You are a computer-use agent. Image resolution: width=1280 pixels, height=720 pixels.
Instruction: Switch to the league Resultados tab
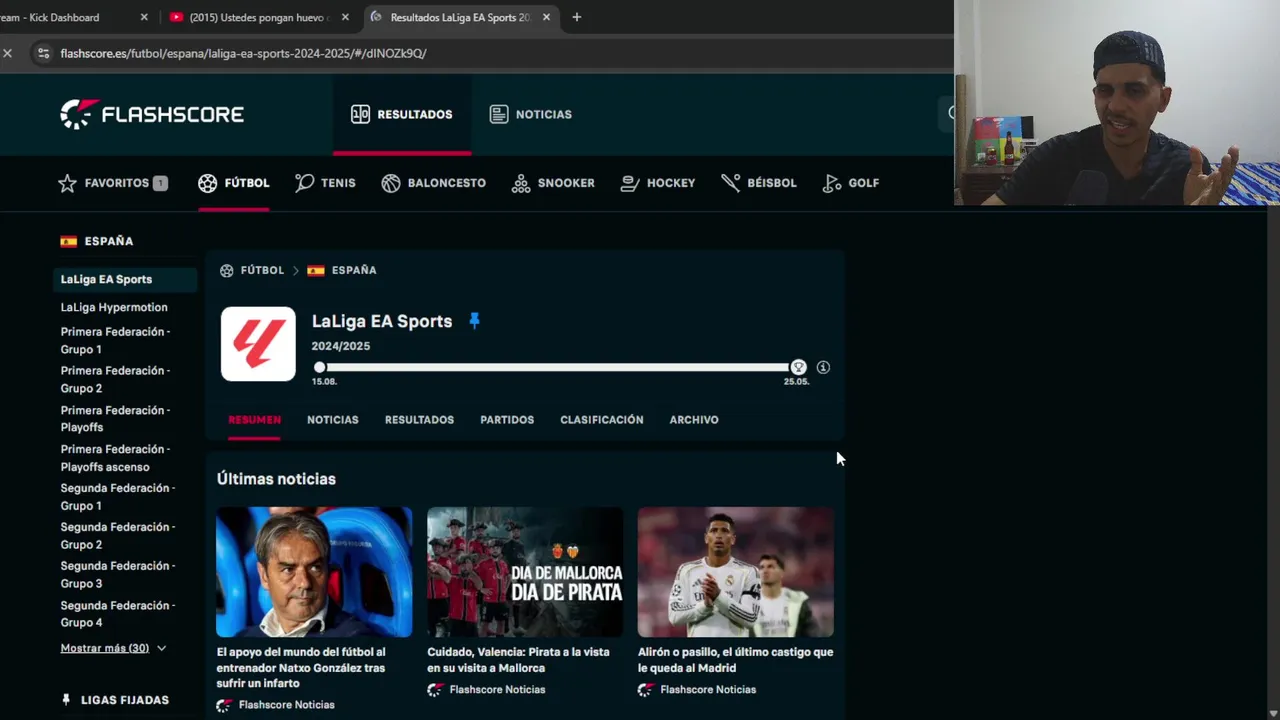tap(419, 420)
